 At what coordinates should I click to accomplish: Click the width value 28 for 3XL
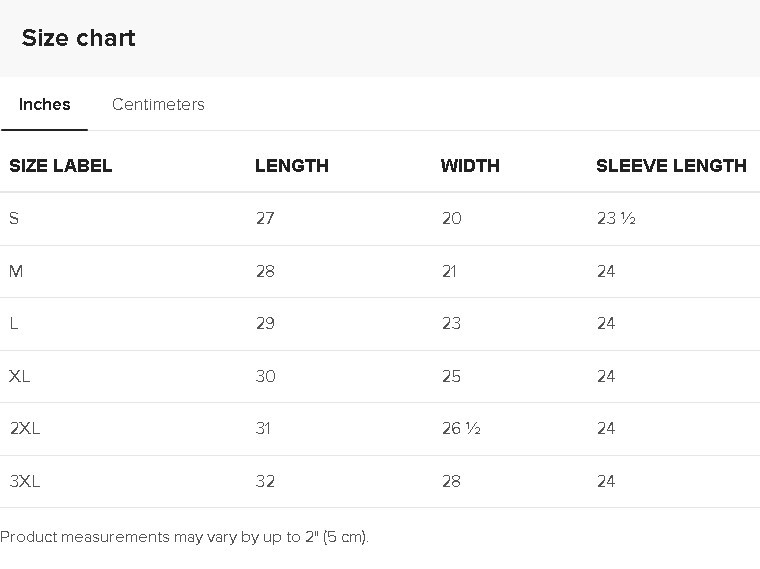coord(451,481)
